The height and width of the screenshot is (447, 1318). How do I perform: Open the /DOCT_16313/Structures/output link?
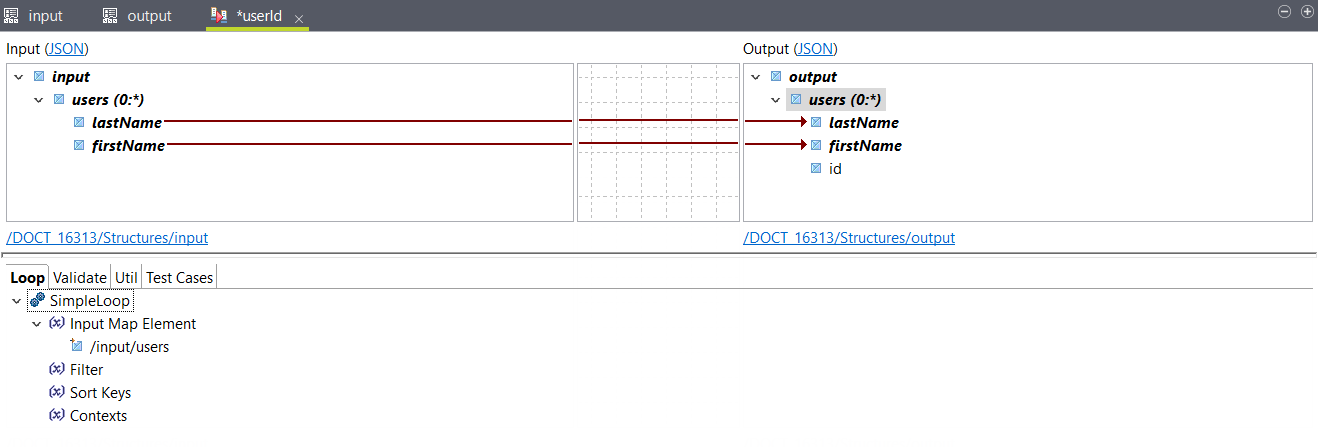coord(849,237)
